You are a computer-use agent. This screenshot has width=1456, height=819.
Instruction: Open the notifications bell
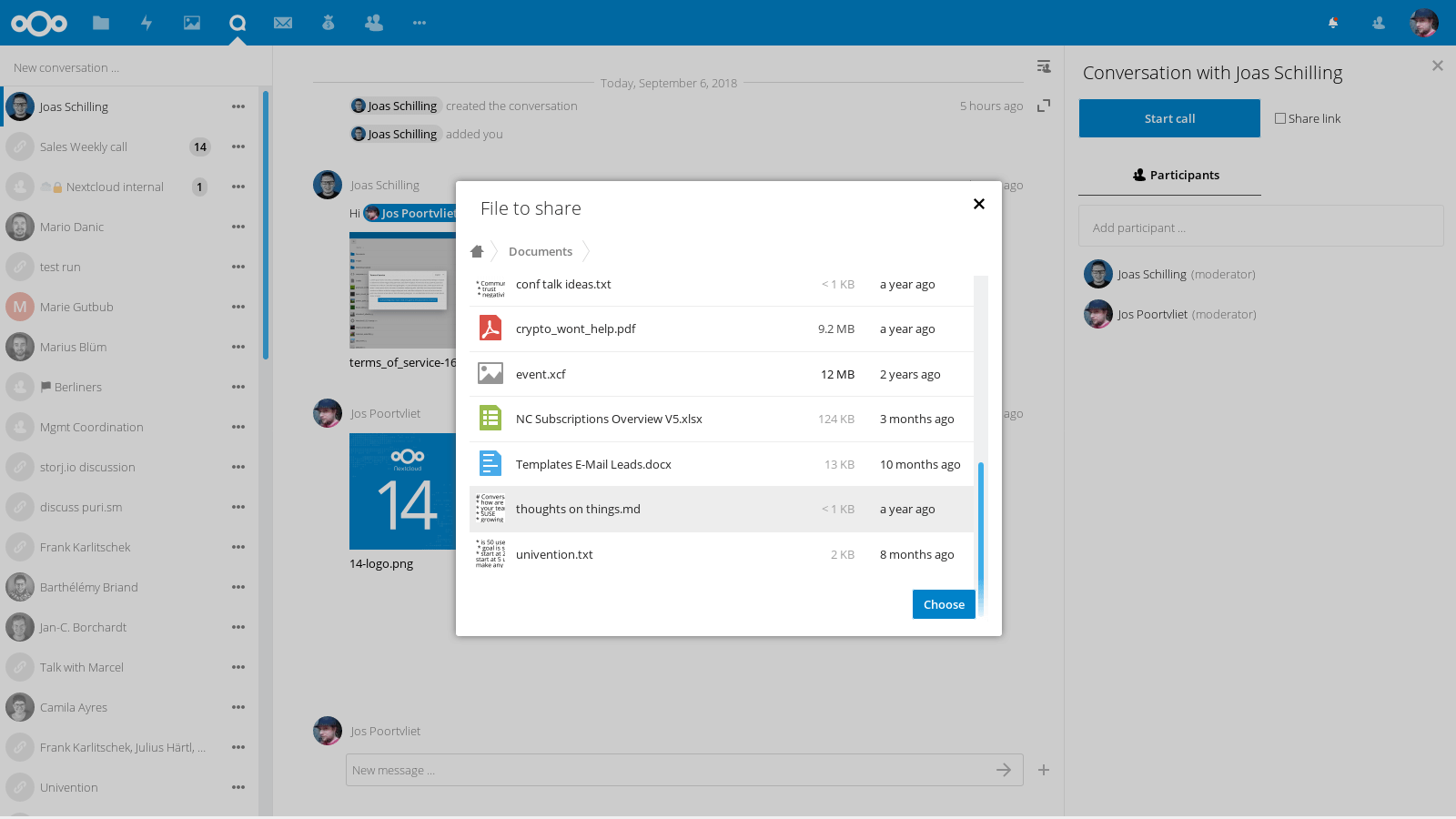point(1332,23)
